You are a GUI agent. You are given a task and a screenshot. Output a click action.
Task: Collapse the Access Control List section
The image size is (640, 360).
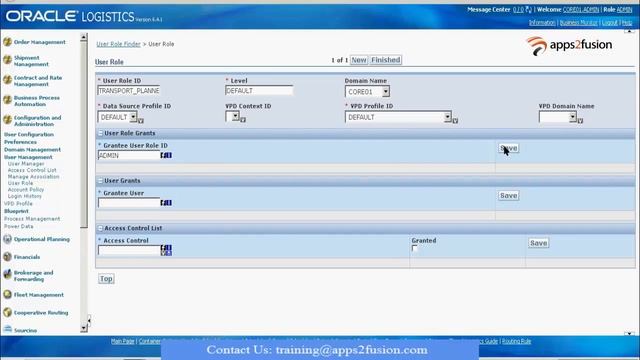tap(100, 228)
